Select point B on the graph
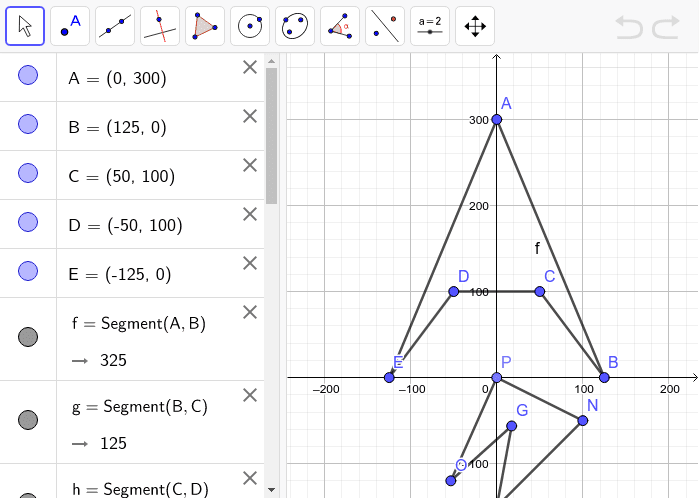Image resolution: width=700 pixels, height=500 pixels. 604,378
